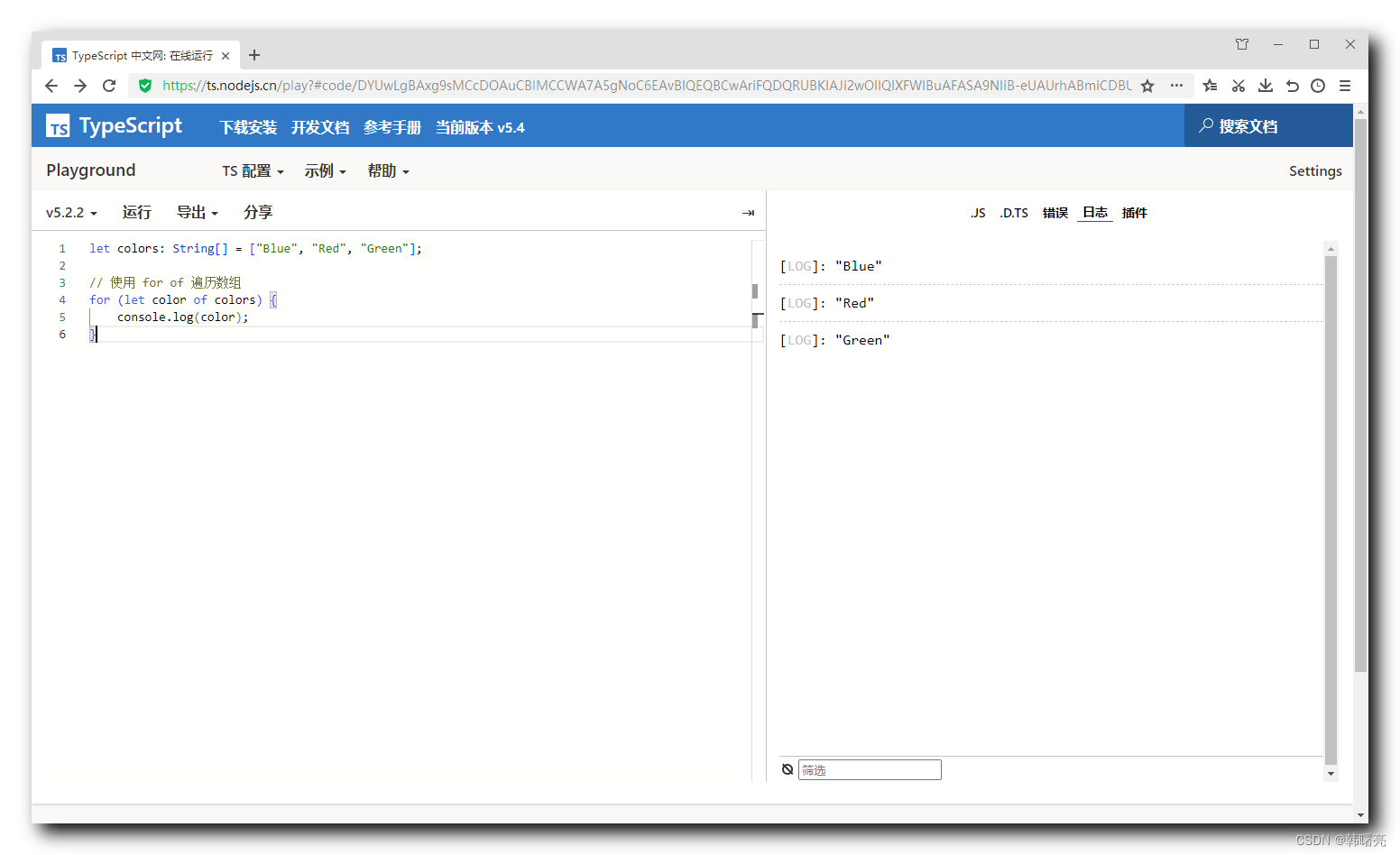Open playground Settings
The image size is (1400, 855).
point(1315,171)
